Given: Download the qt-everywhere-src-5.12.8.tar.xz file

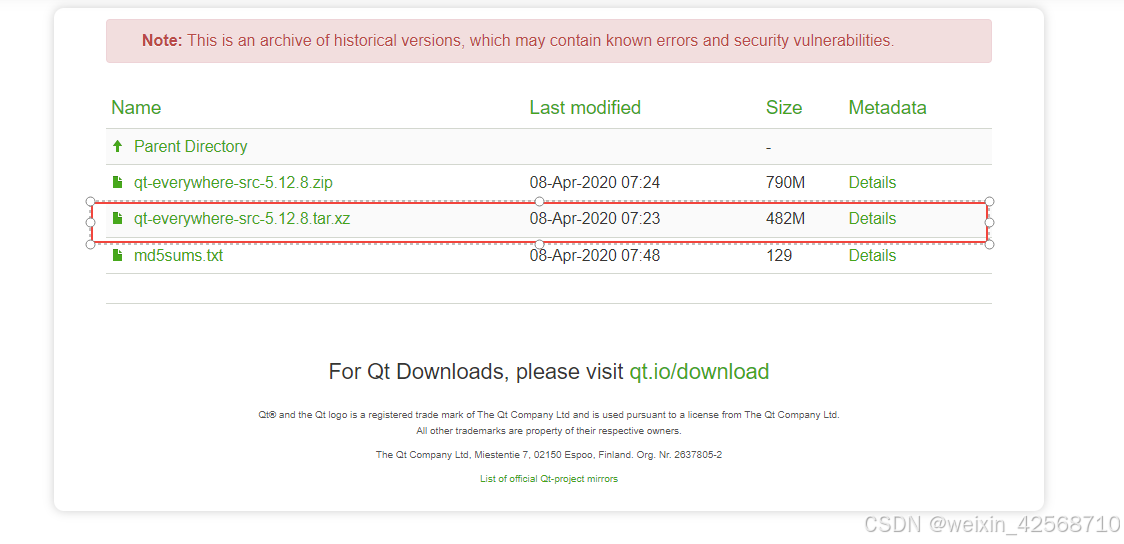Looking at the screenshot, I should point(242,219).
